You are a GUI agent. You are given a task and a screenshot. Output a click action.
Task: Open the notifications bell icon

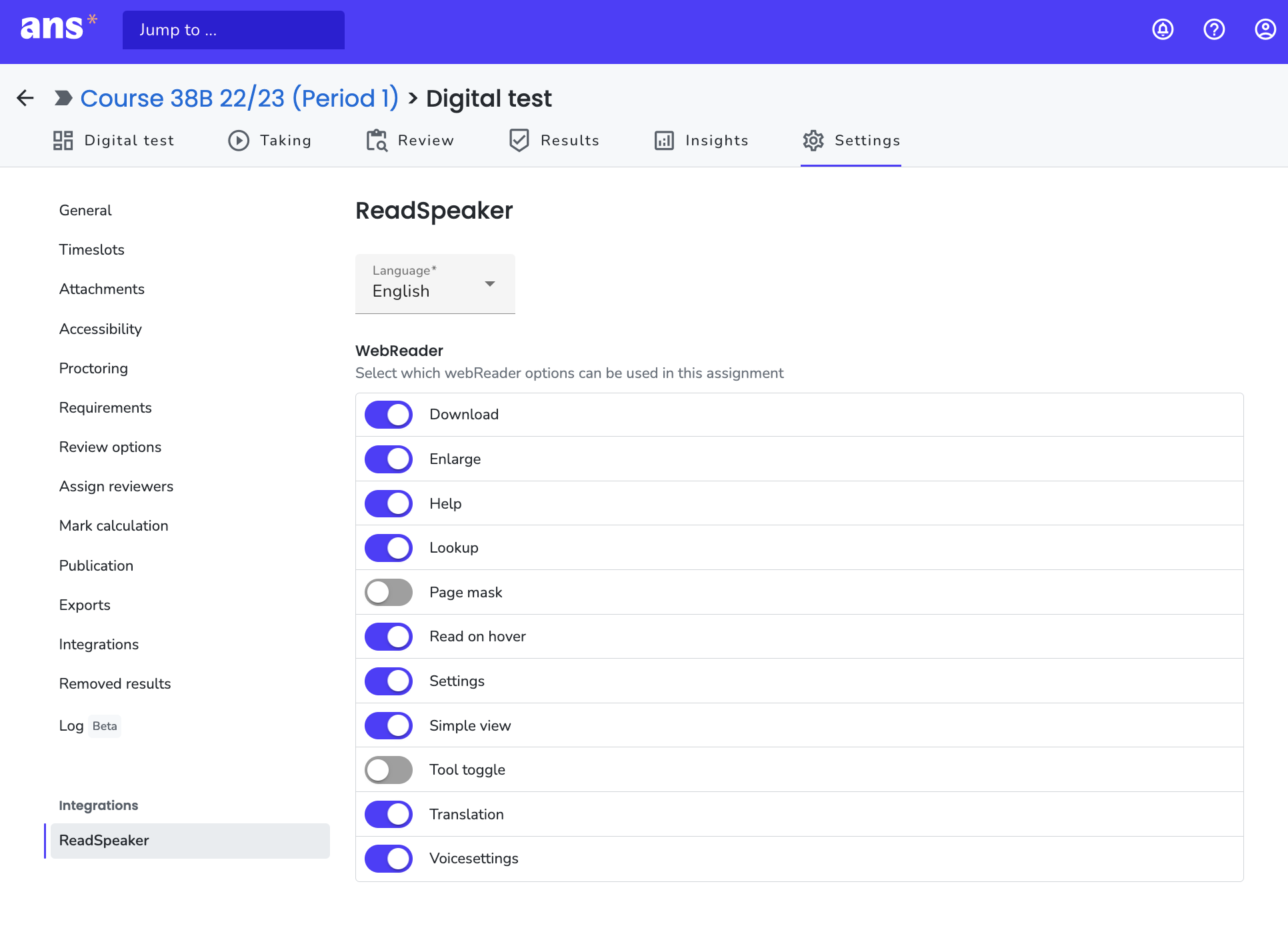coord(1163,29)
